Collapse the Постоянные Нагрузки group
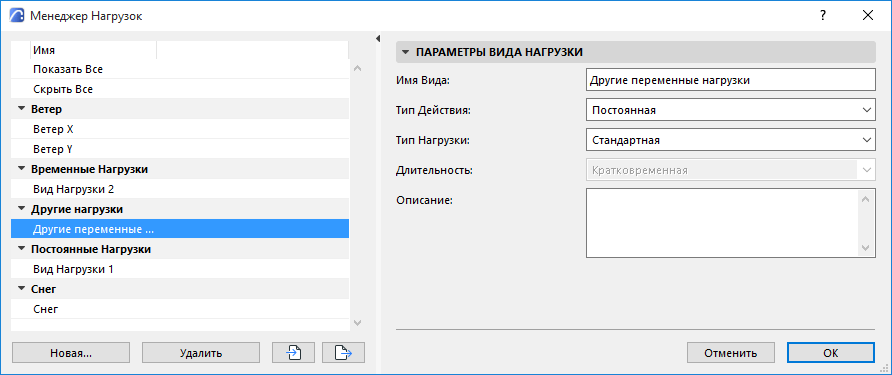 click(22, 249)
